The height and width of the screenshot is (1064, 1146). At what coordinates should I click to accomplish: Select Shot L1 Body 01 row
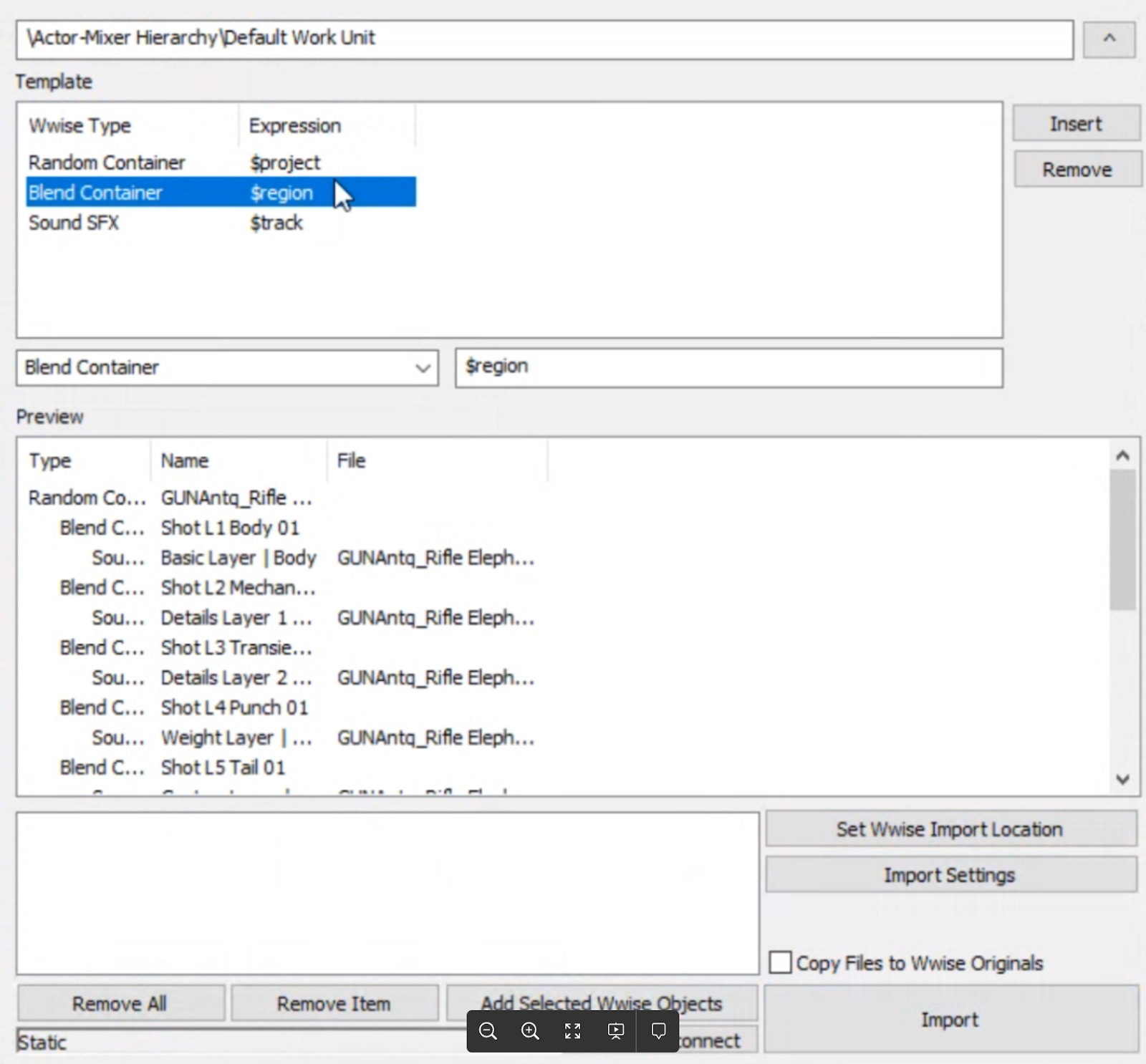(286, 528)
